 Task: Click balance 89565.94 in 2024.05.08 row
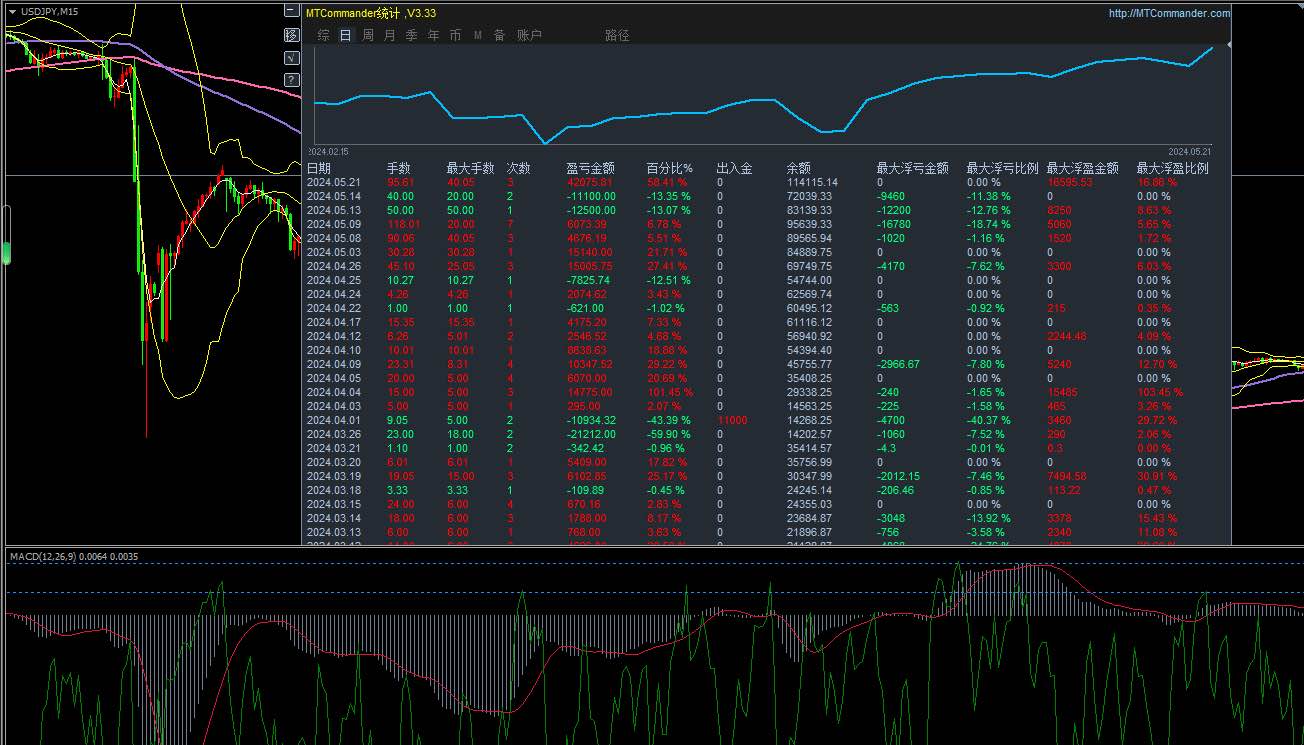[809, 238]
